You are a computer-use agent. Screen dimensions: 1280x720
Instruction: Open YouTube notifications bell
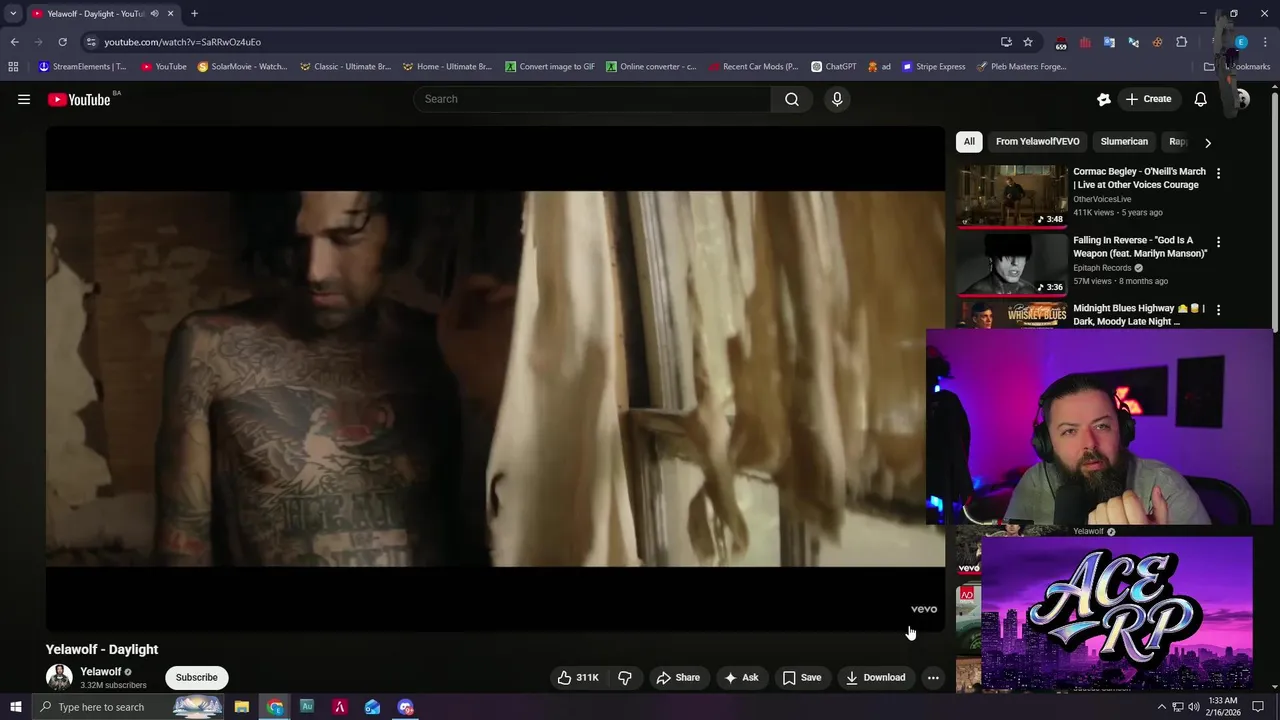[x=1200, y=99]
